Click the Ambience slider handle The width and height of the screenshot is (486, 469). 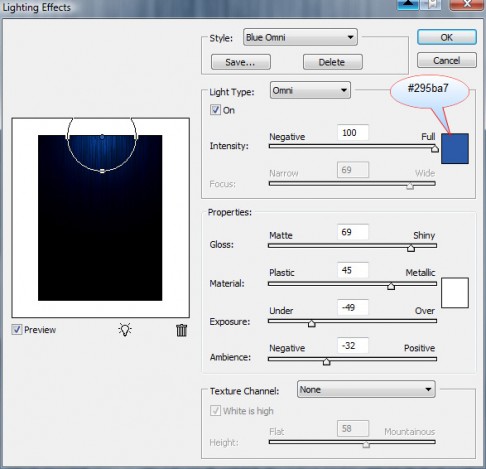pyautogui.click(x=326, y=361)
